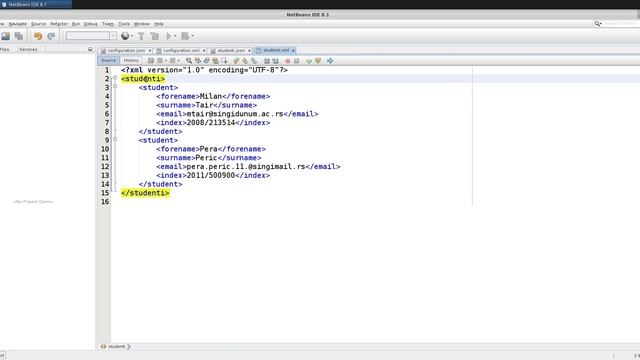
Task: Click the Undo icon in main toolbar
Action: coord(38,36)
